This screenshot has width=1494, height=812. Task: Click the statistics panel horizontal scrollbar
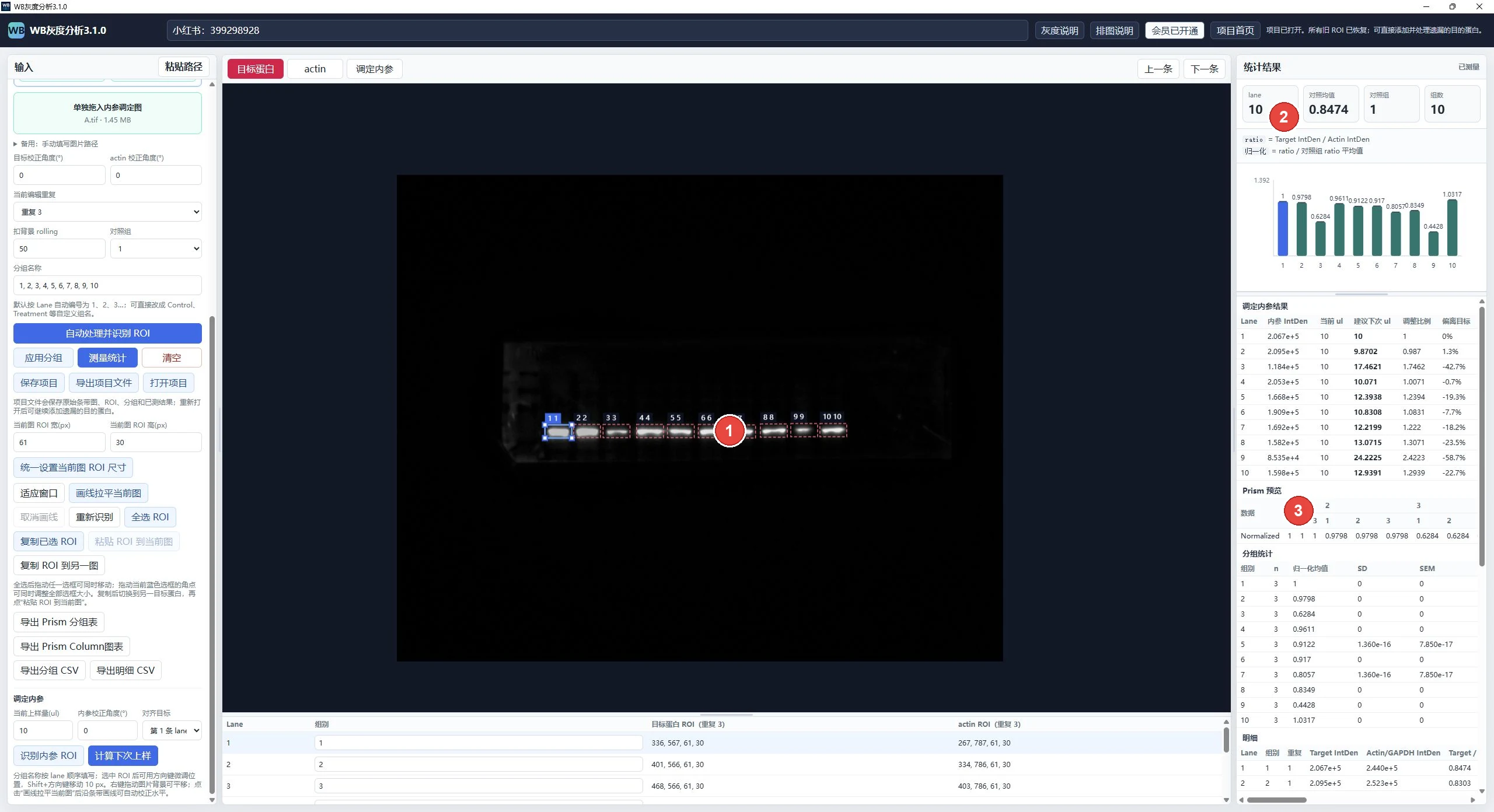point(1276,800)
